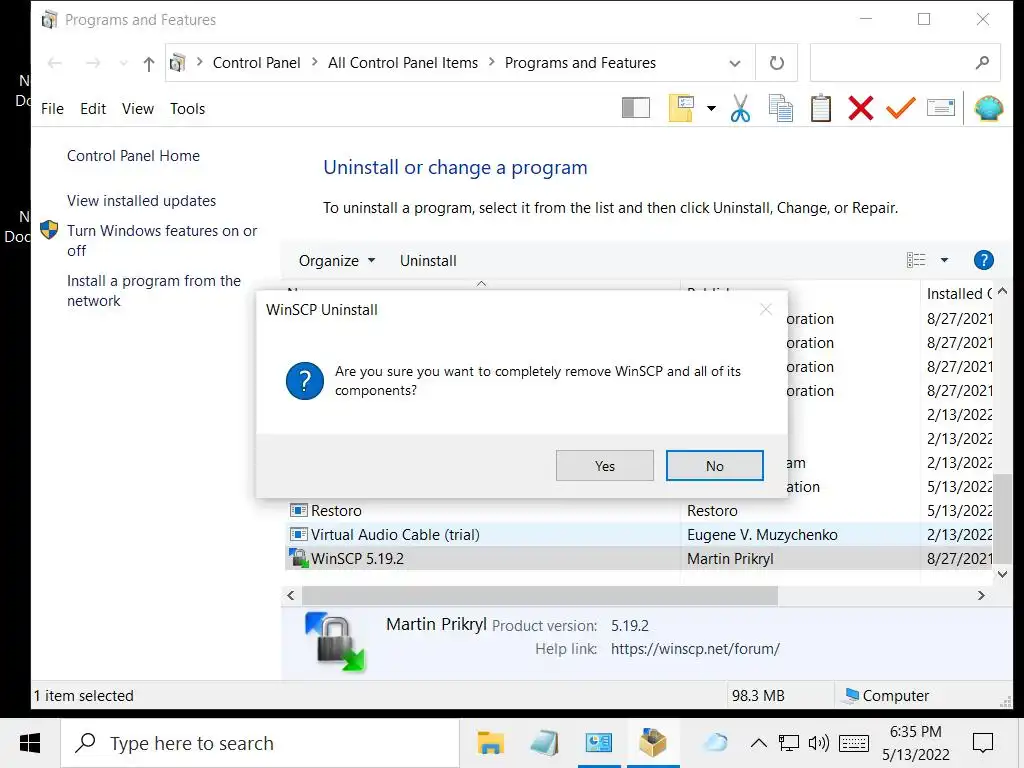
Task: Open the folder options dropdown arrow
Action: pos(711,108)
